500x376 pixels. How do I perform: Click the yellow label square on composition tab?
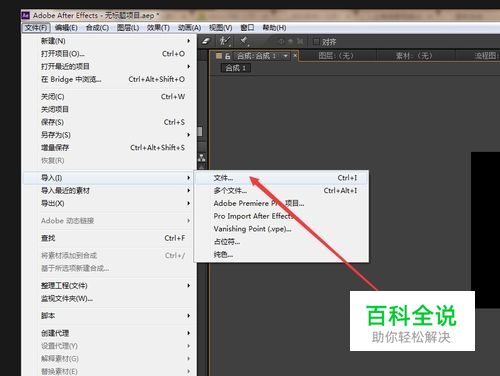pos(219,56)
